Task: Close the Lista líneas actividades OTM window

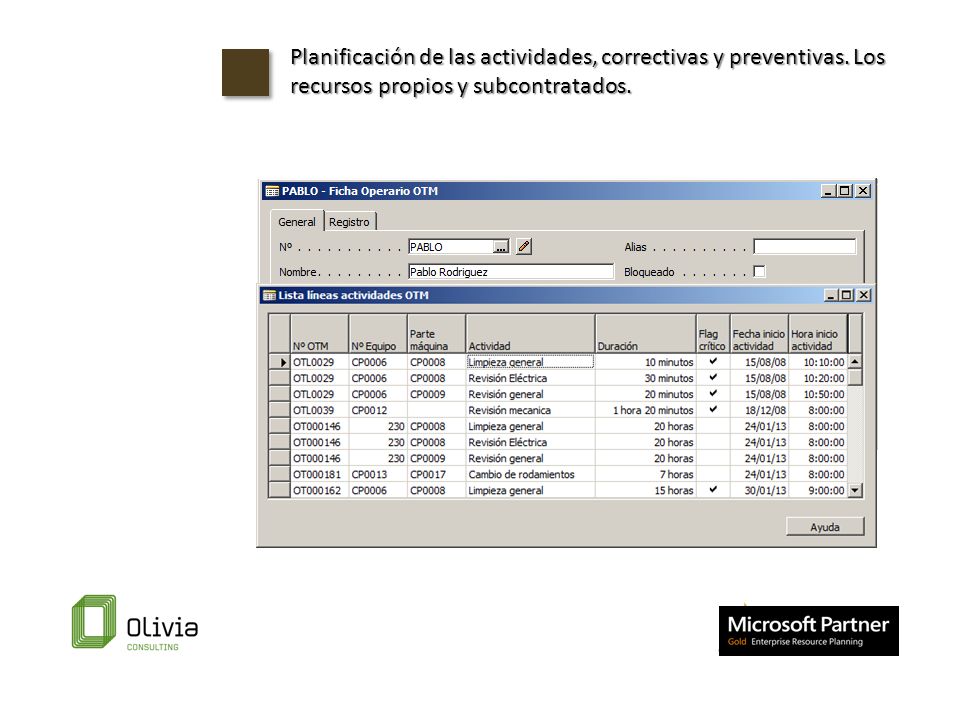Action: point(863,295)
